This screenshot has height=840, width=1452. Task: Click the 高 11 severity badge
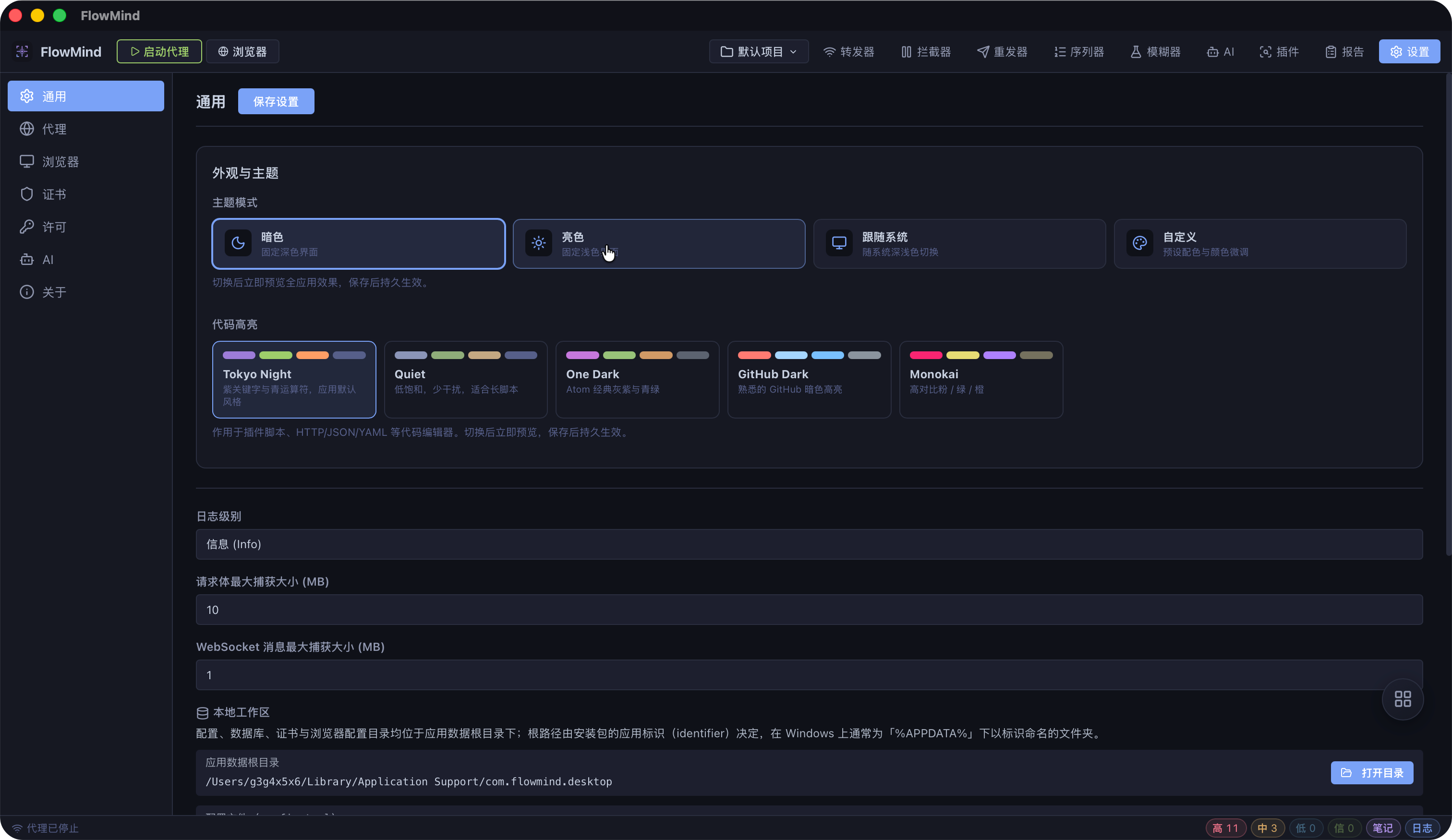point(1225,828)
